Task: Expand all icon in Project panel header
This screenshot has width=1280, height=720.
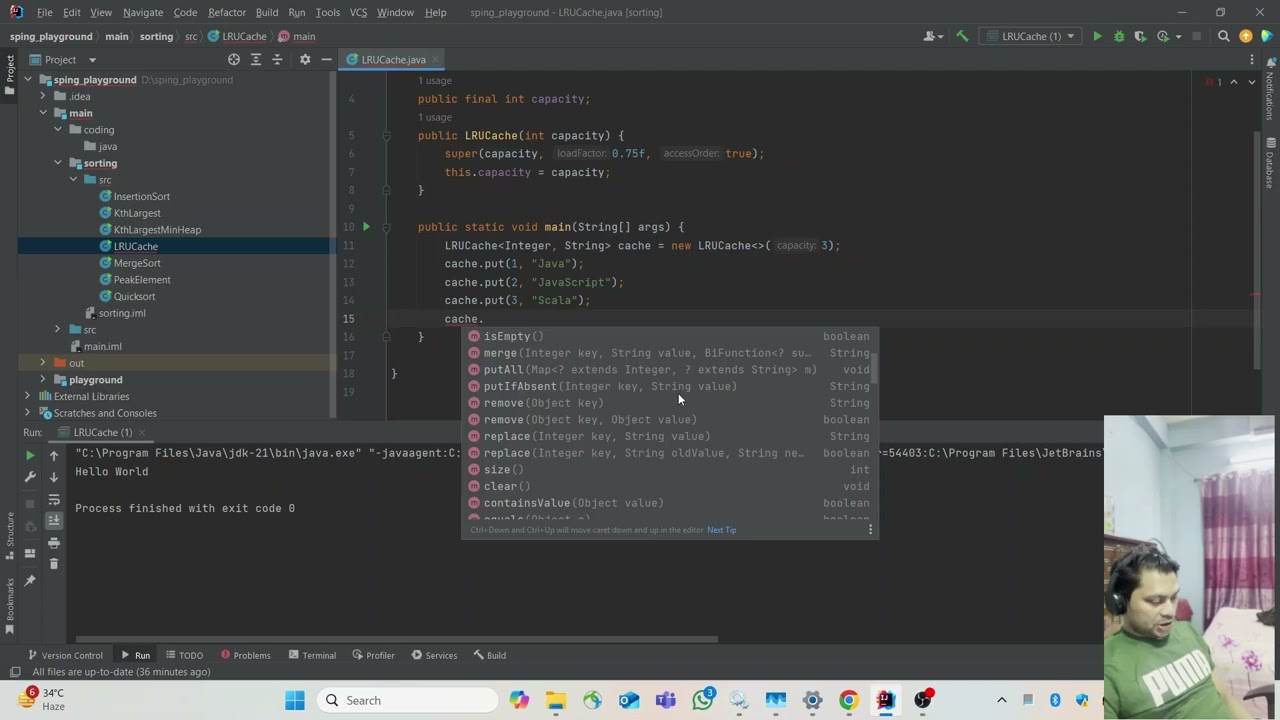Action: point(256,60)
